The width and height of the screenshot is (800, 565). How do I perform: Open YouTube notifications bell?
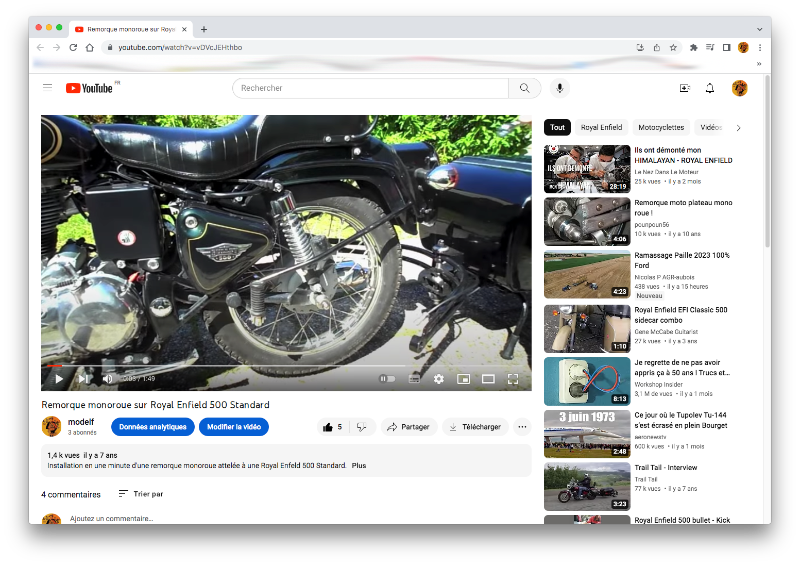coord(710,88)
